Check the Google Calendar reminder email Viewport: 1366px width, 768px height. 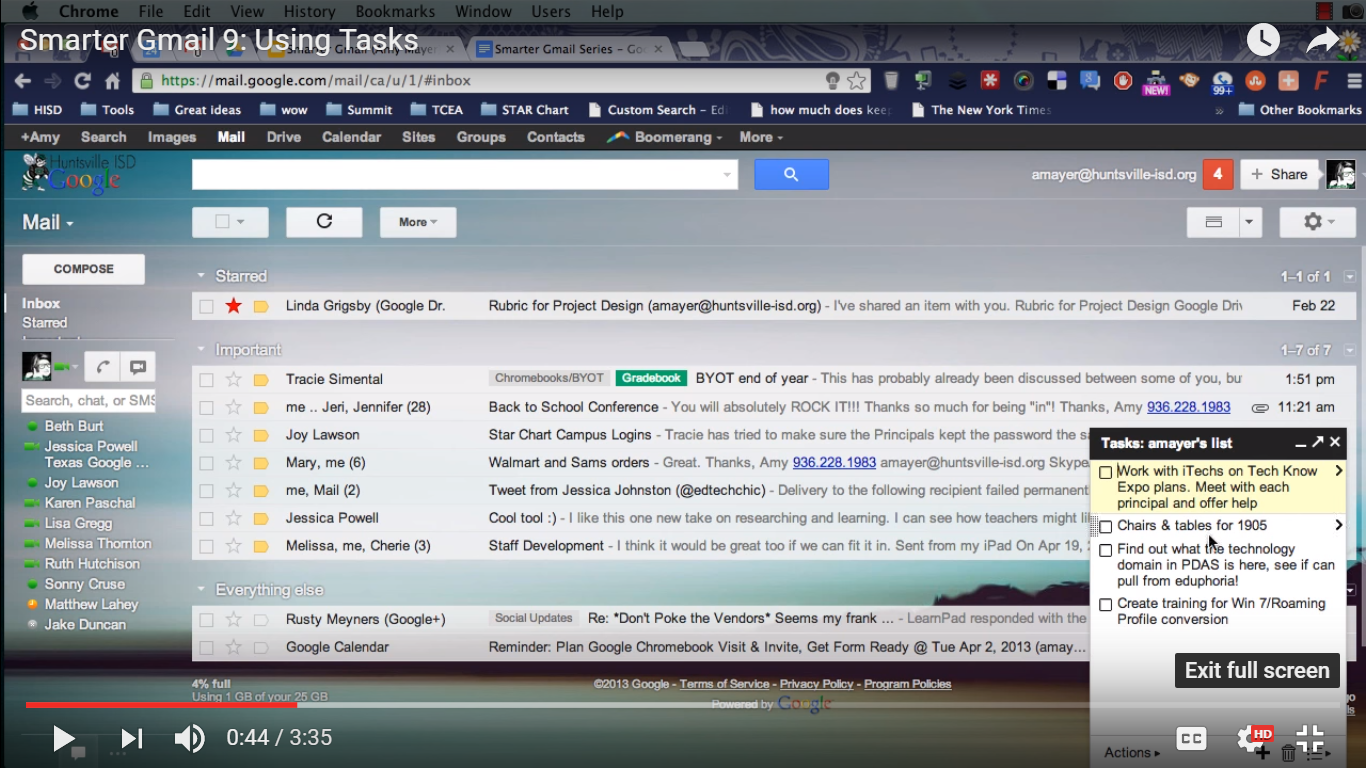(x=206, y=648)
